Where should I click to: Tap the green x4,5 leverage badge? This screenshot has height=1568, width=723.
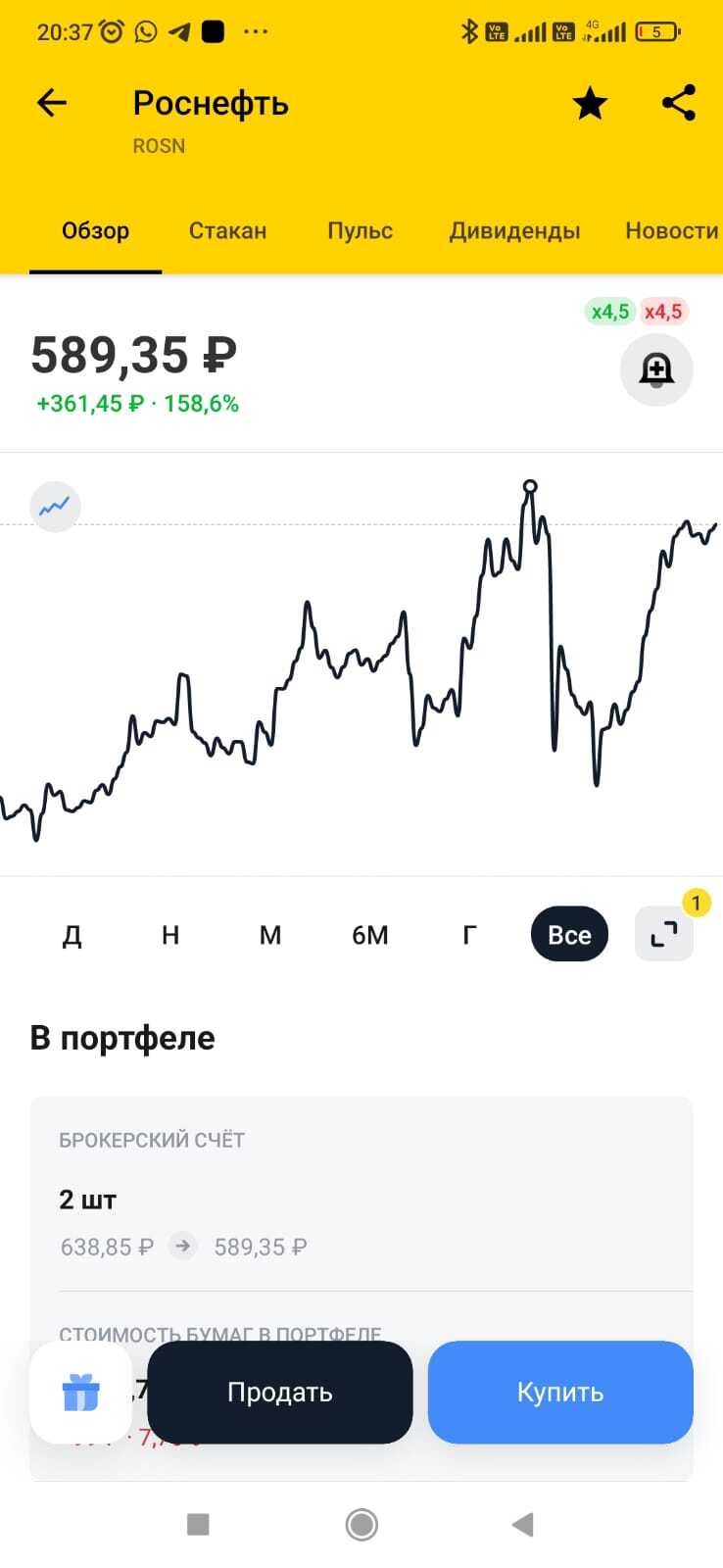(x=609, y=312)
